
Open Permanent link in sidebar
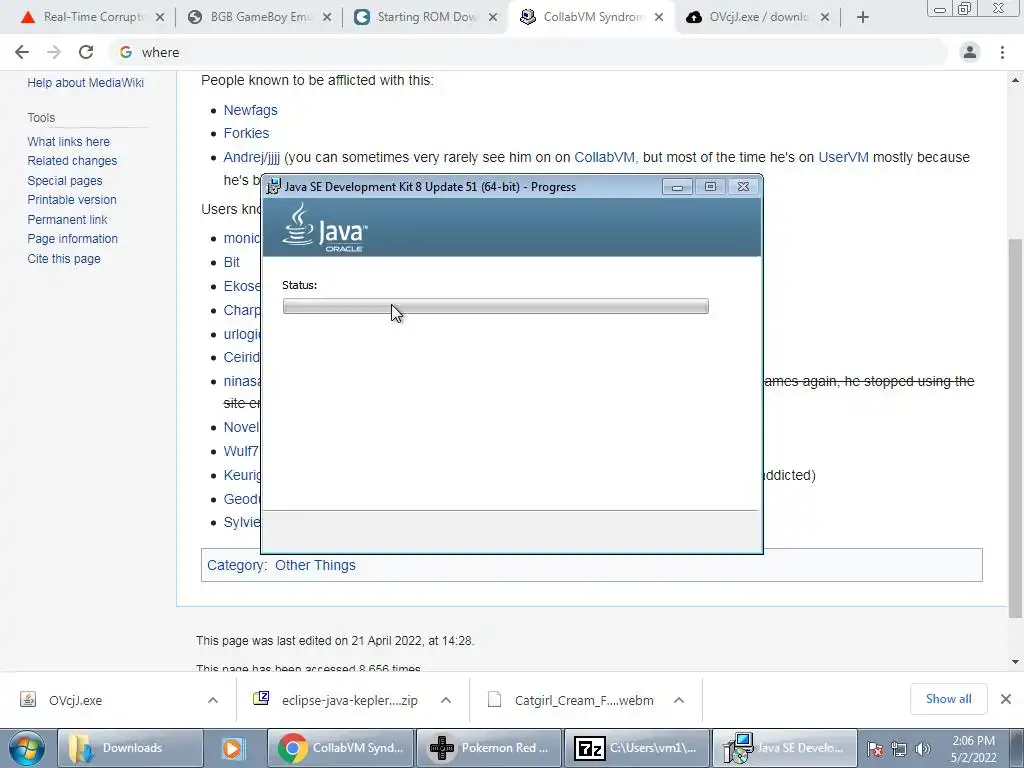(x=67, y=219)
